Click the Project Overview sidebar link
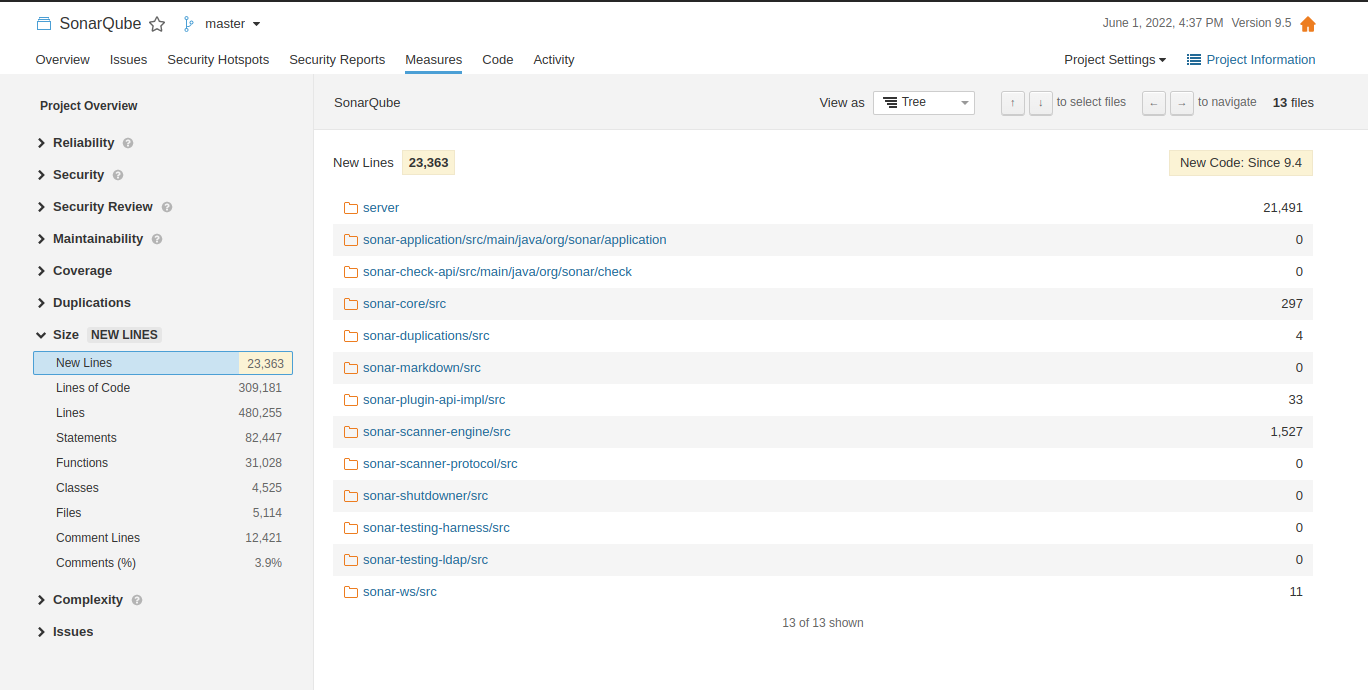This screenshot has height=690, width=1368. point(89,106)
